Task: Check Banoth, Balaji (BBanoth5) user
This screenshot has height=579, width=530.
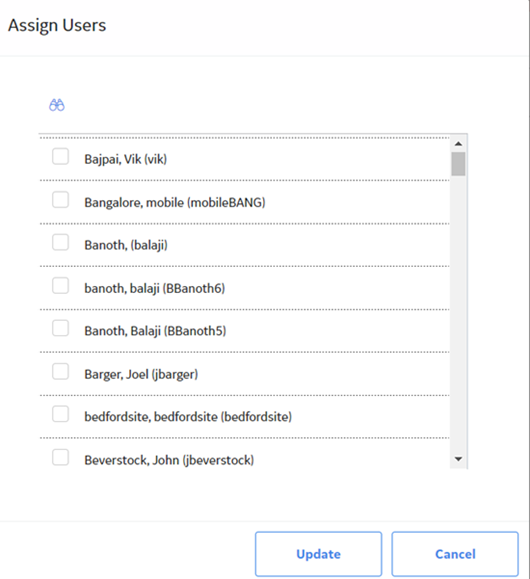Action: (x=60, y=328)
